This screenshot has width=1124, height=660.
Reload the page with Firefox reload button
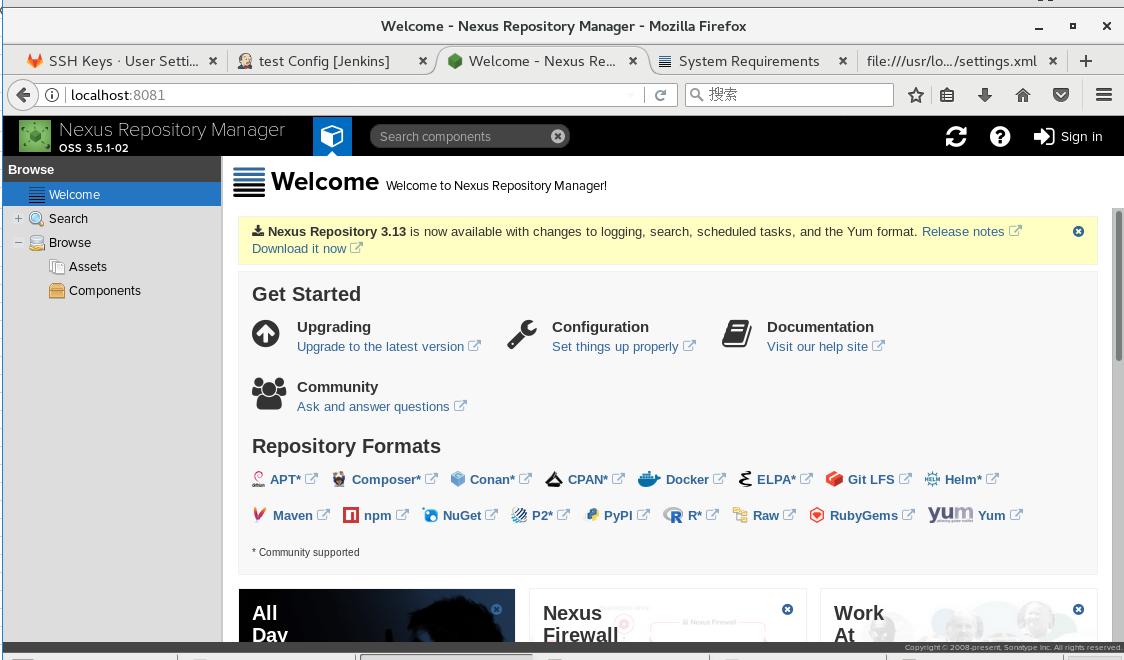click(660, 95)
